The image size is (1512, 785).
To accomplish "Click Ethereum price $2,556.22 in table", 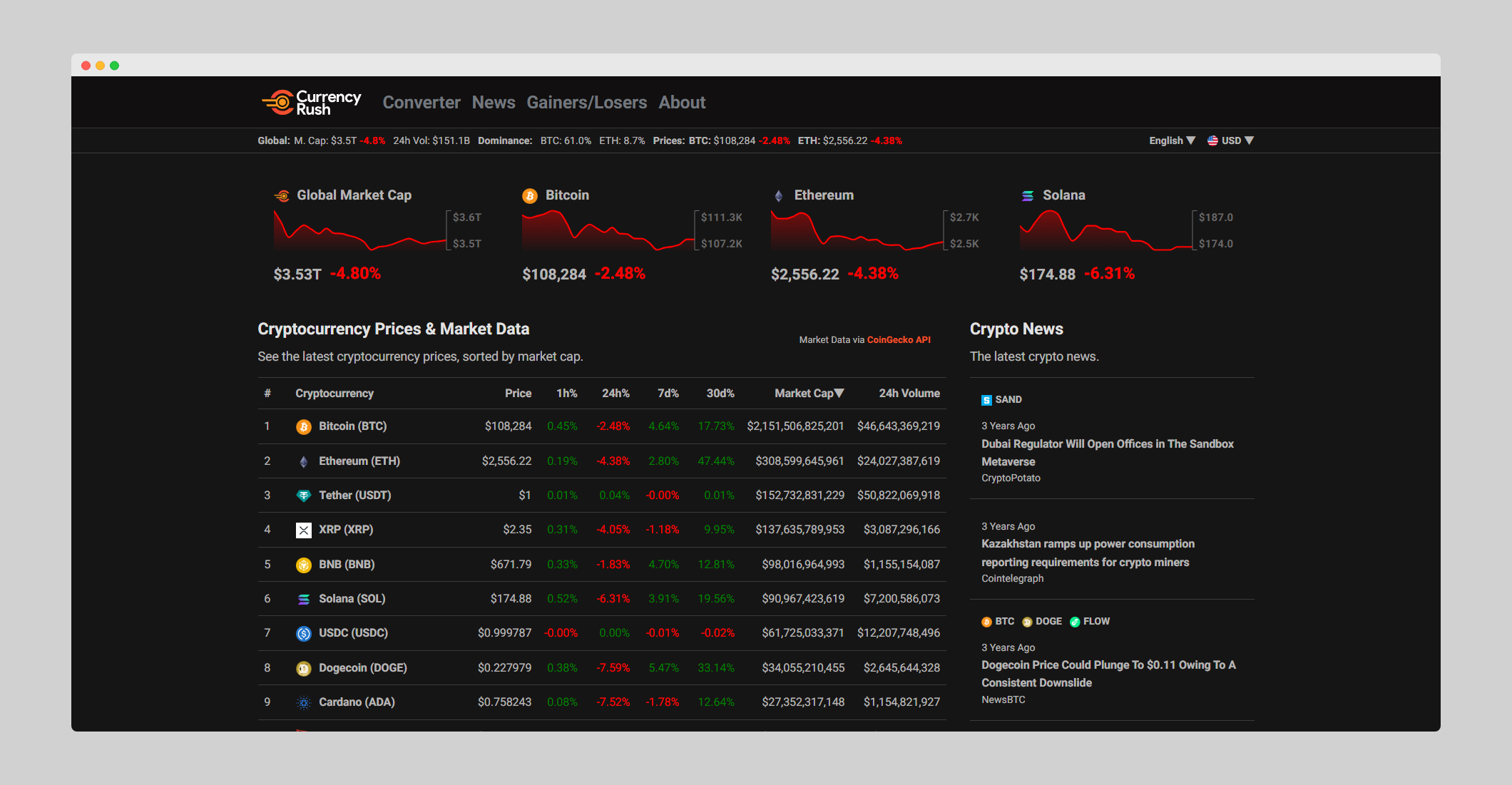I will pos(506,461).
